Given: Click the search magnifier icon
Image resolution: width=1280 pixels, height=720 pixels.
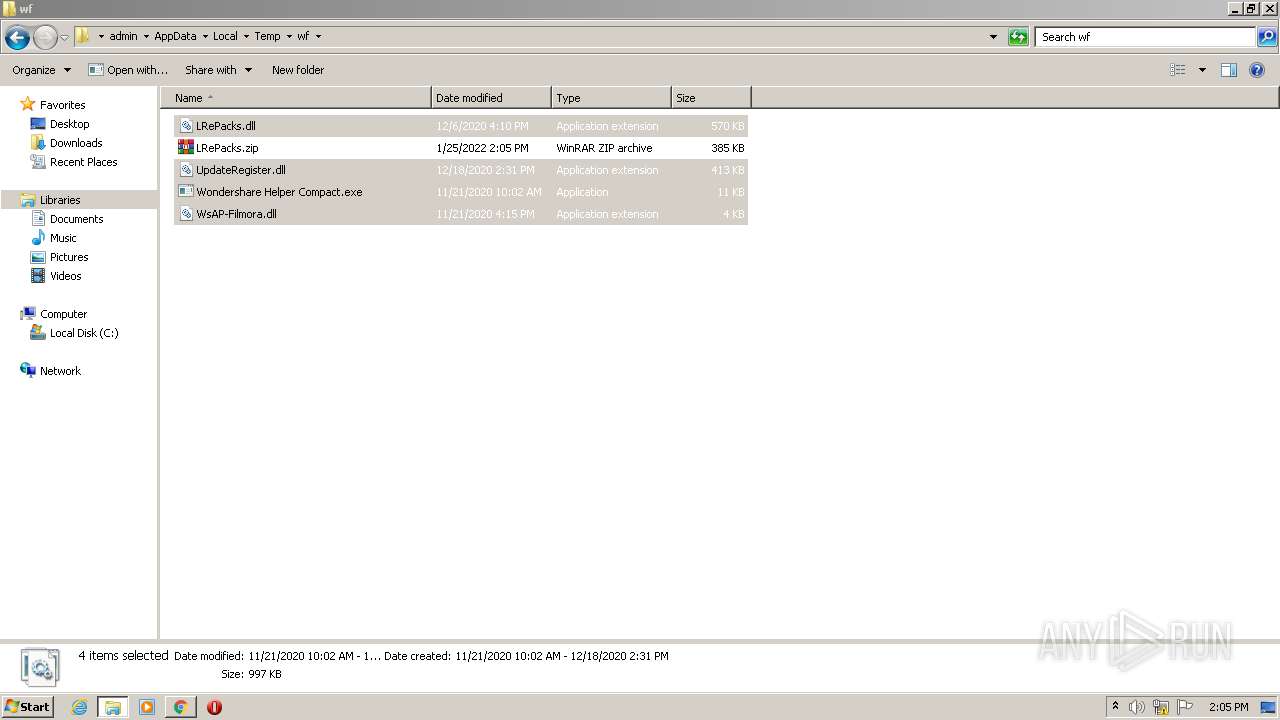Looking at the screenshot, I should point(1267,37).
